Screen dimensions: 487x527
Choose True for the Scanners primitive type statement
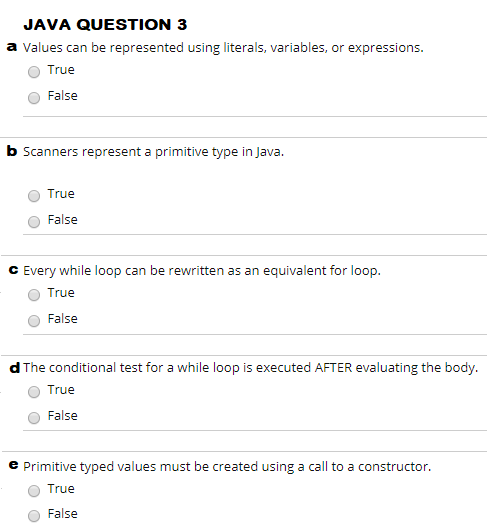(x=34, y=196)
